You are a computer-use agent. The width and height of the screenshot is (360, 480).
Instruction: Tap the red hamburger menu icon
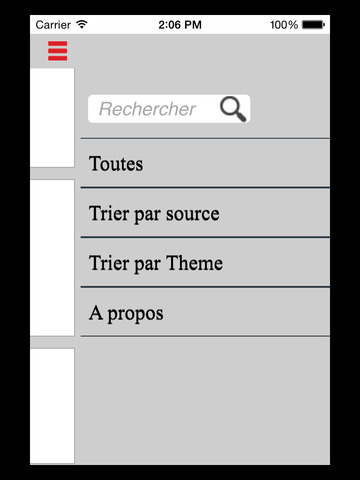tap(57, 51)
